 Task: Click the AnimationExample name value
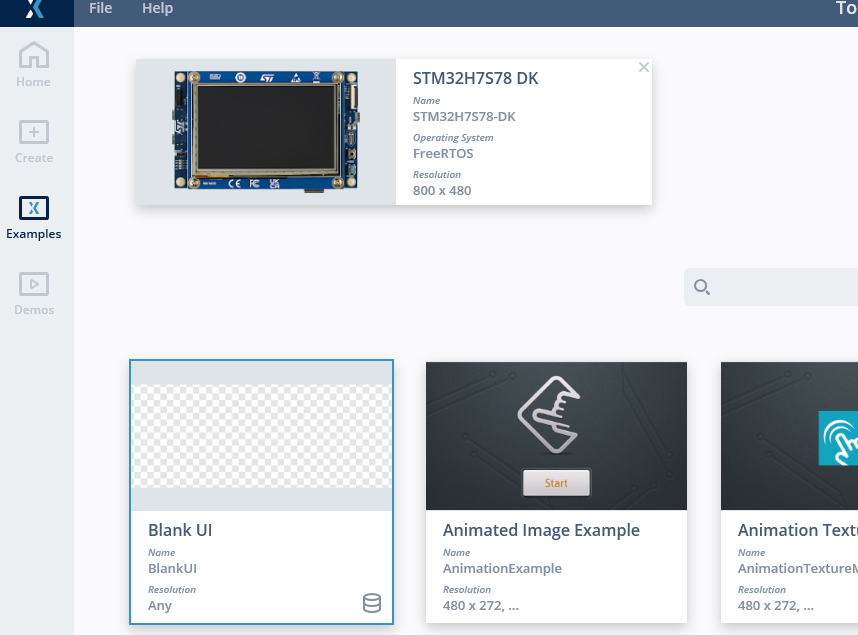click(502, 568)
